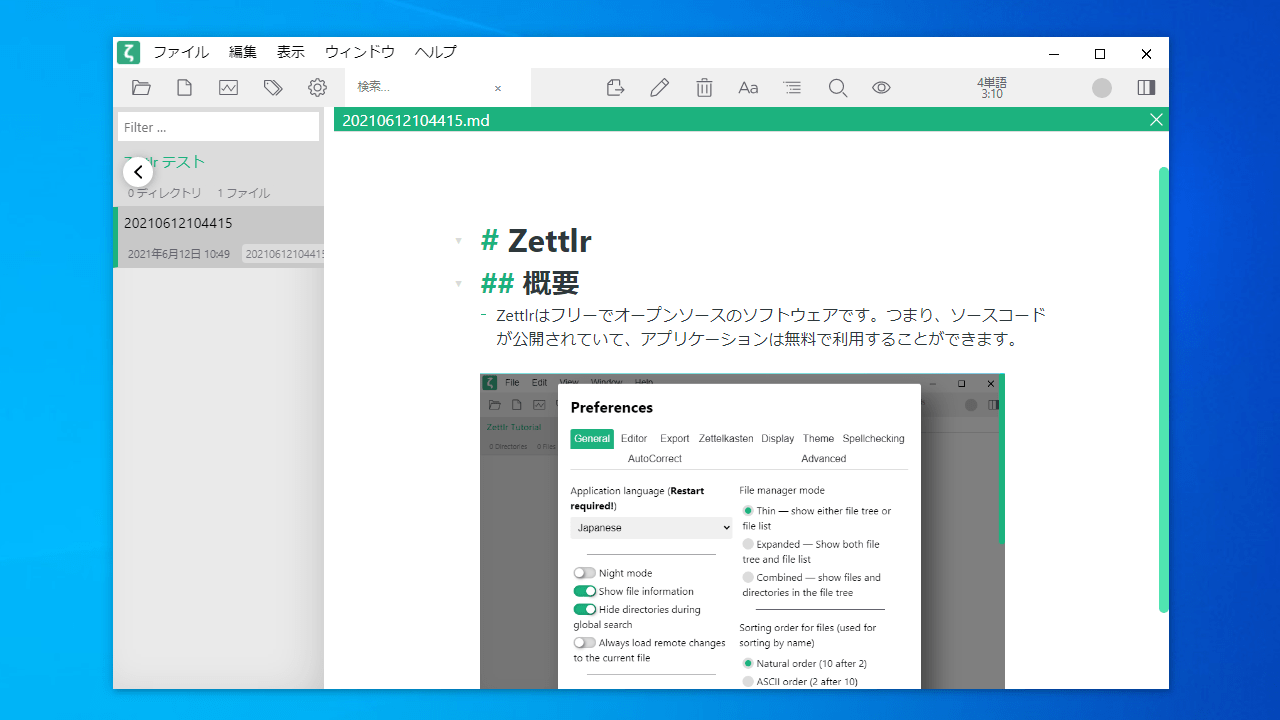Start the Pomodoro timer circle
1280x720 pixels.
pos(1102,88)
